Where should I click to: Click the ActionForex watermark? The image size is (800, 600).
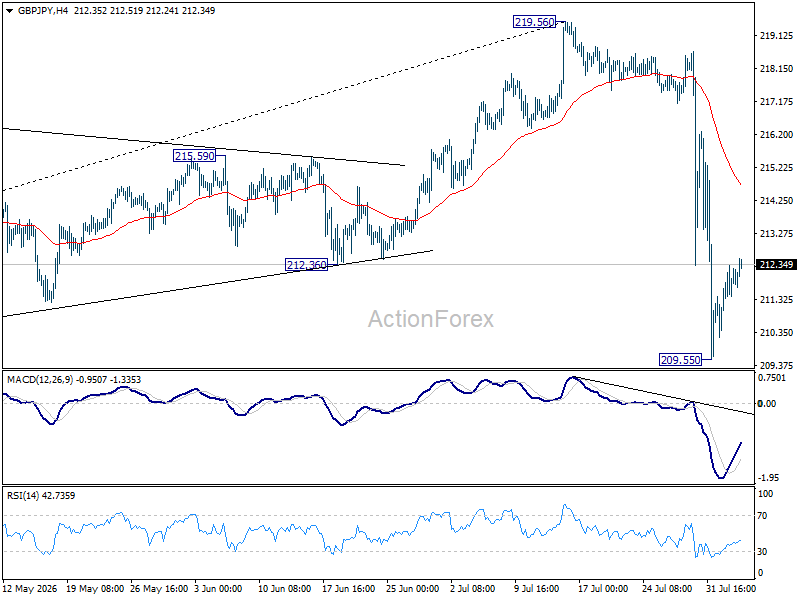431,319
